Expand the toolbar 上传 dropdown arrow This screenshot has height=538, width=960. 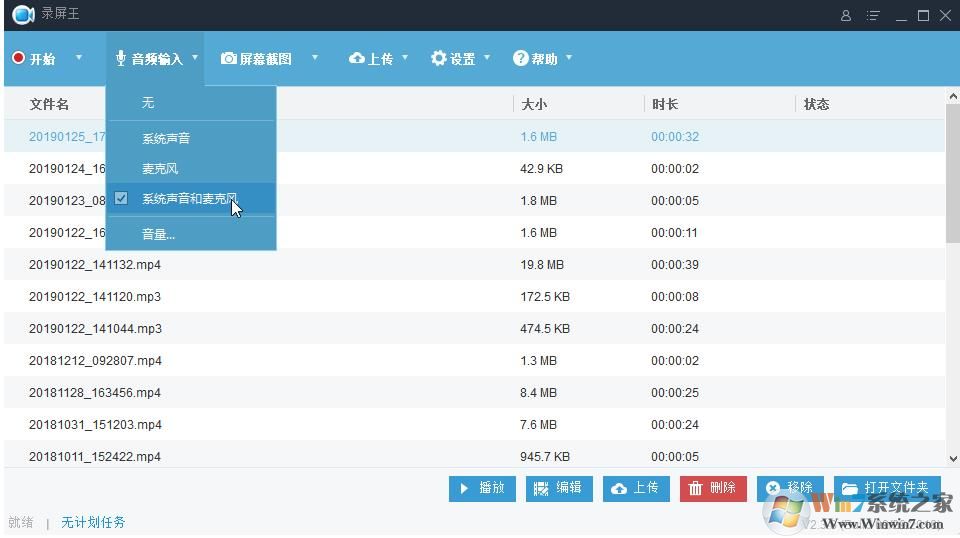coord(405,58)
